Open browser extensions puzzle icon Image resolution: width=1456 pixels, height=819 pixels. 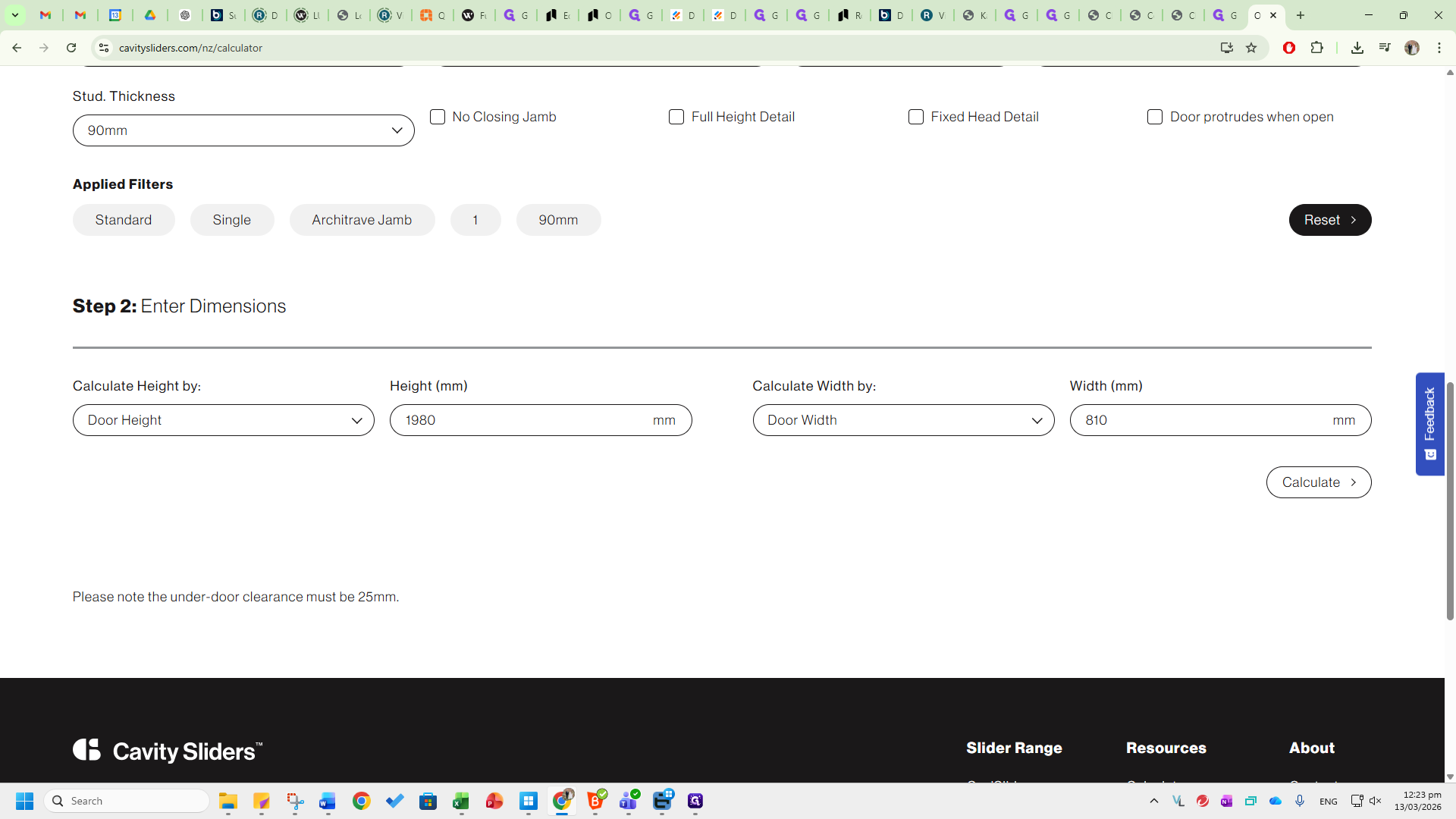(1317, 48)
